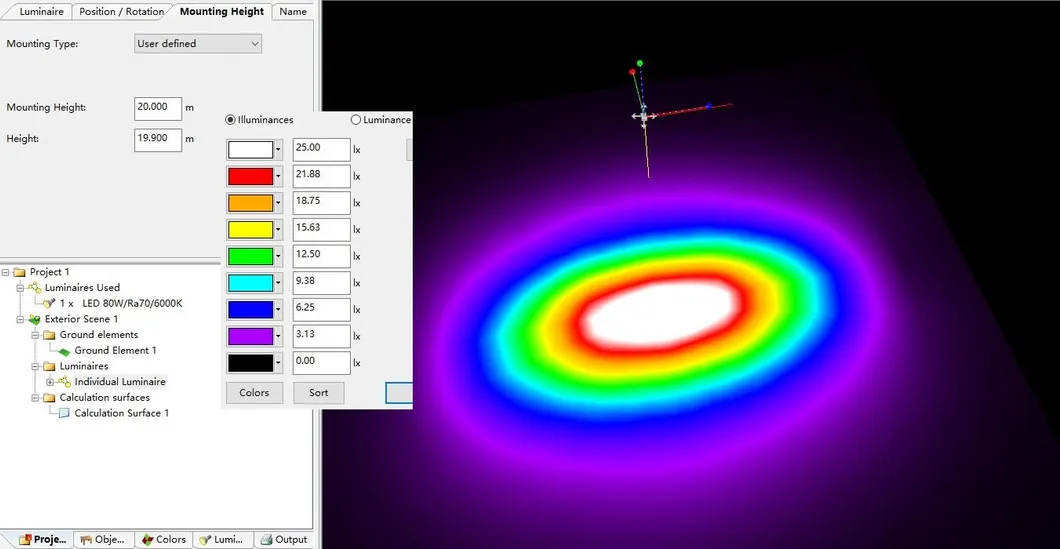Collapse the Luminaires Used node
1060x549 pixels.
click(x=20, y=287)
